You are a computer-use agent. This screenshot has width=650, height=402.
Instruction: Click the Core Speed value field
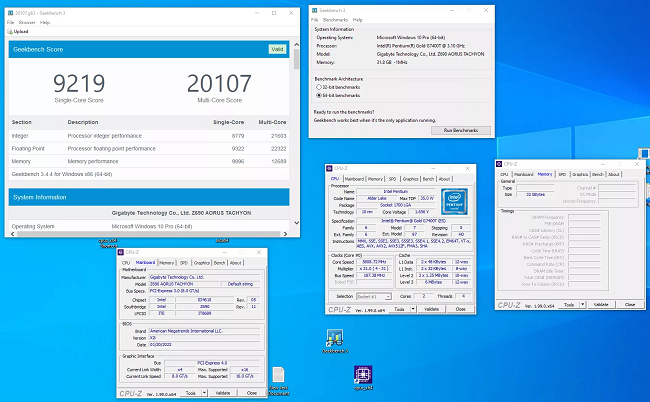click(374, 262)
